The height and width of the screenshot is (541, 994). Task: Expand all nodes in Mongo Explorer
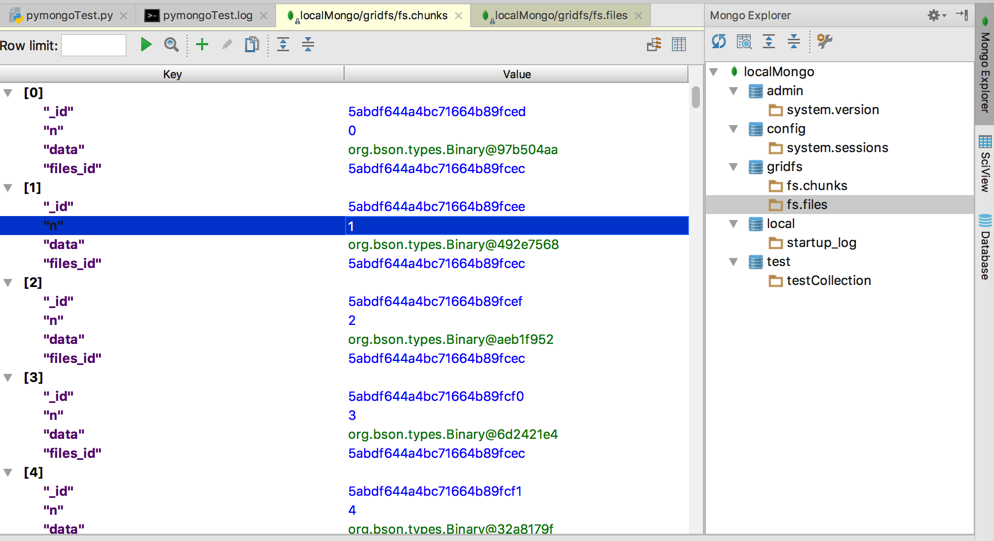(x=769, y=42)
